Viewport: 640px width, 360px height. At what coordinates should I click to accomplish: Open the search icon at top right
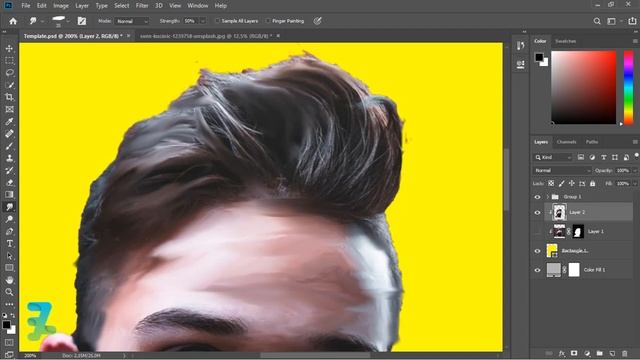tap(597, 21)
